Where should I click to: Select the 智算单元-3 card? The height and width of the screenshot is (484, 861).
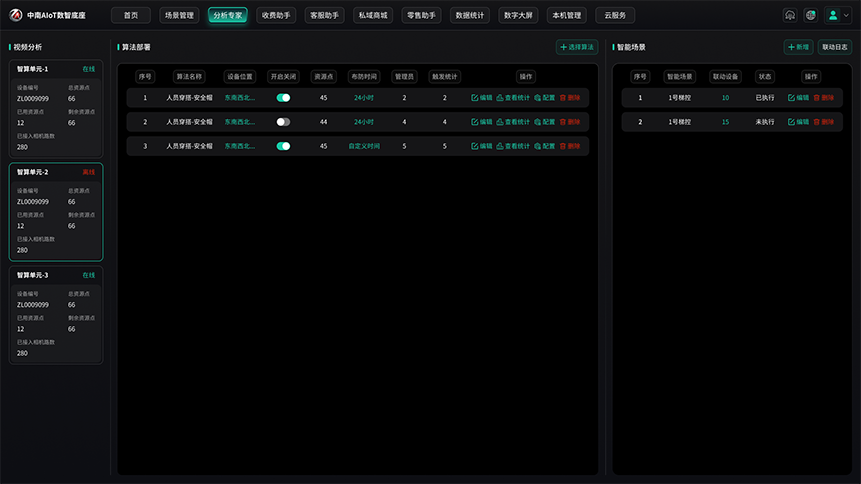[x=56, y=315]
